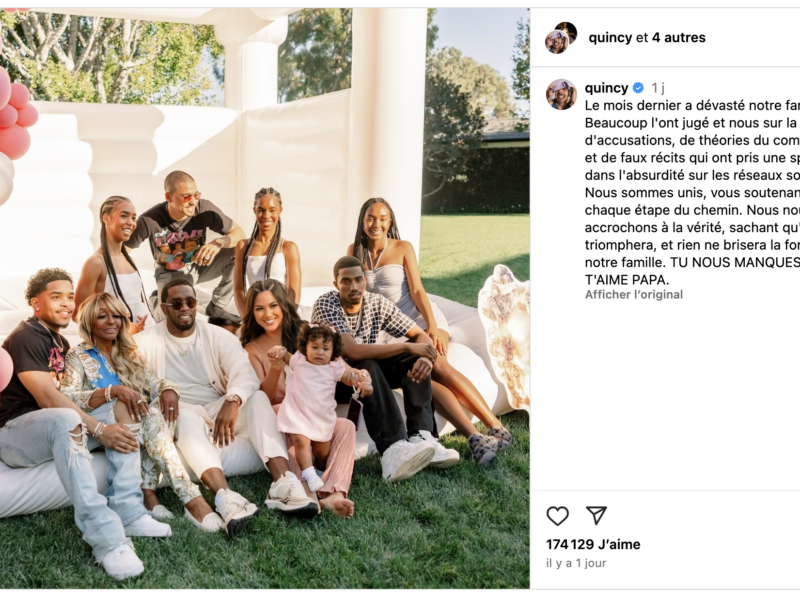
Task: Click the baby in the pink dress
Action: pos(314,403)
